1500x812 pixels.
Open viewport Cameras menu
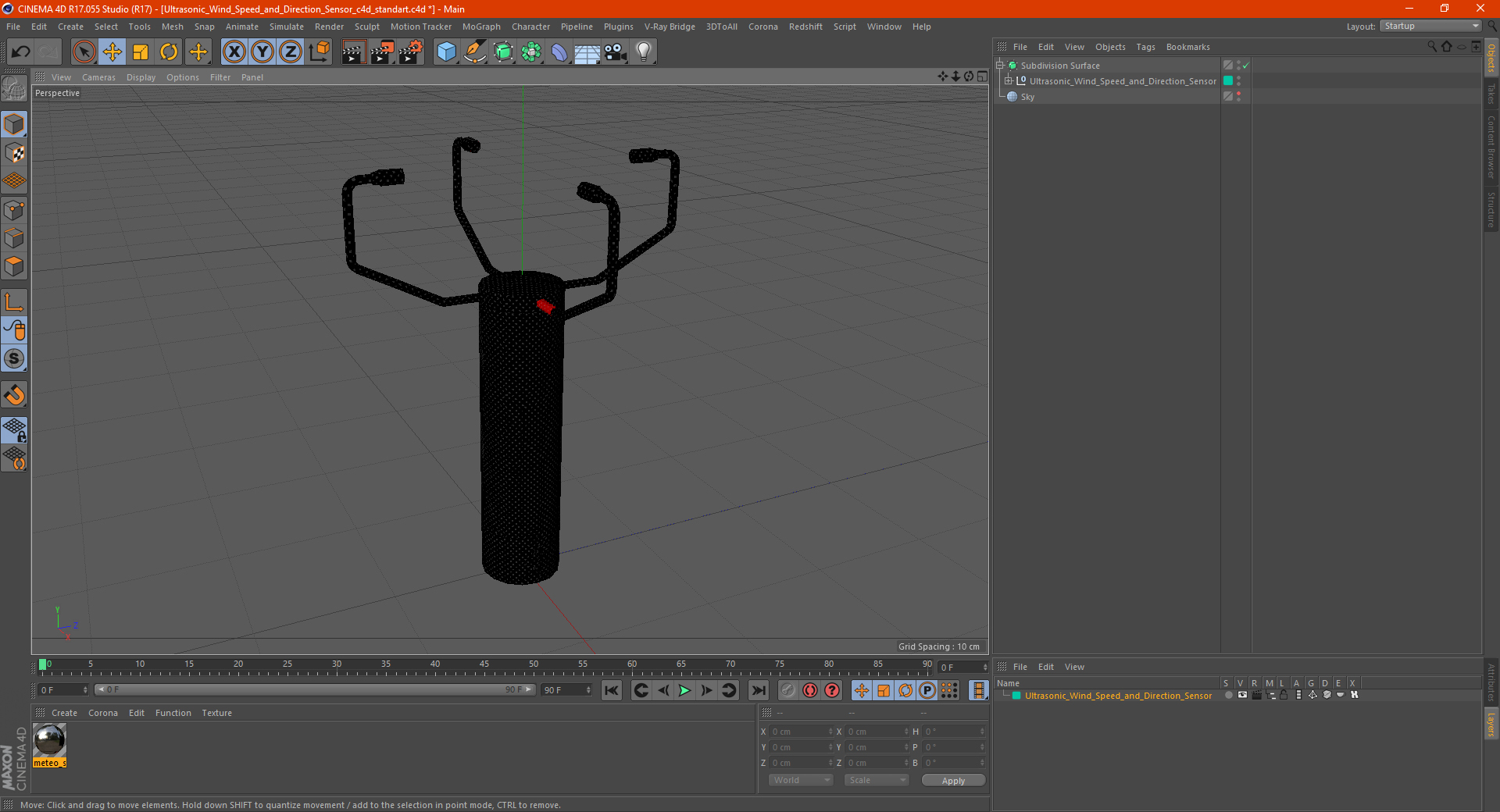98,77
